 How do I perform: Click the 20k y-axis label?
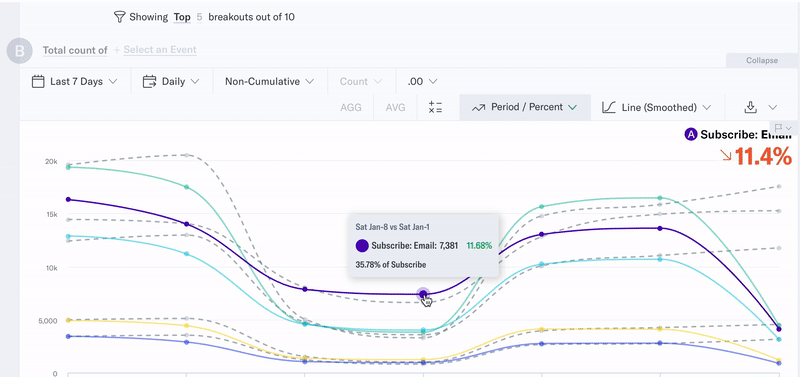(51, 161)
